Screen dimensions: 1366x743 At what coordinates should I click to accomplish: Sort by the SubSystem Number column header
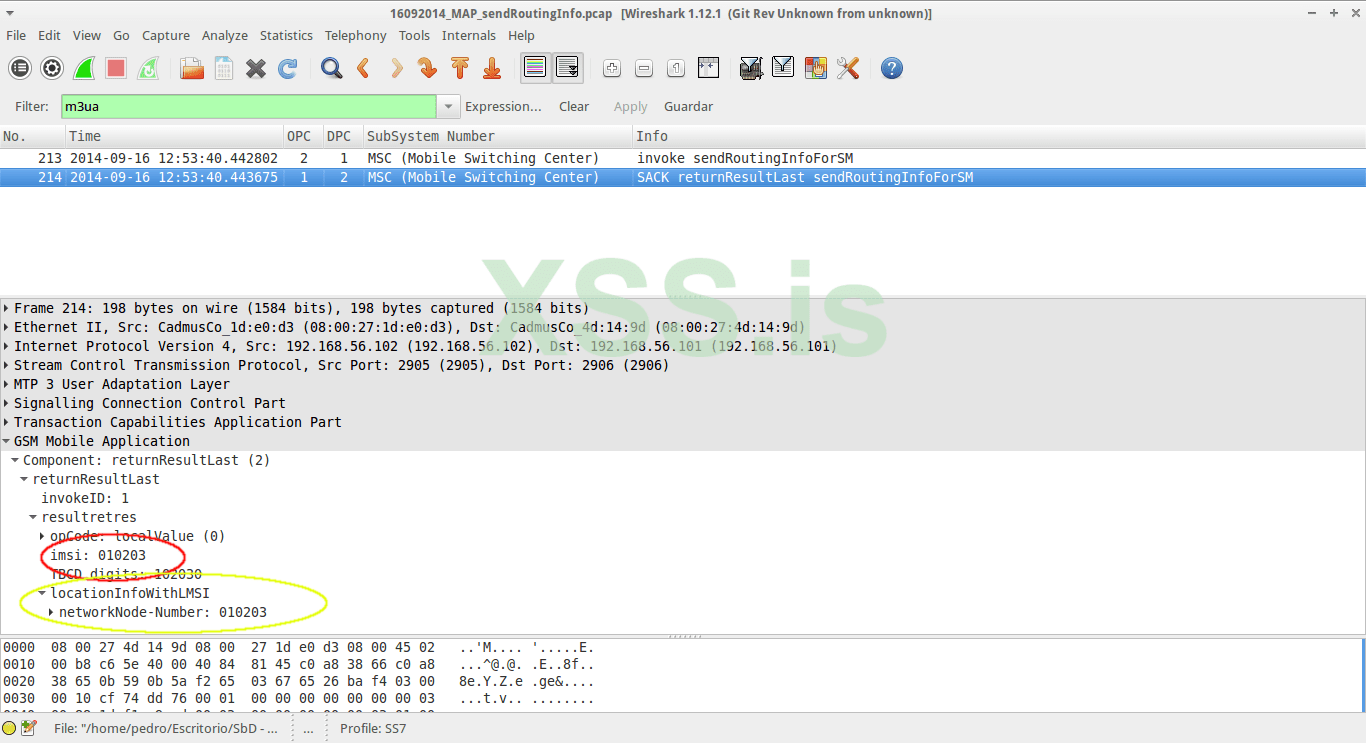(498, 136)
